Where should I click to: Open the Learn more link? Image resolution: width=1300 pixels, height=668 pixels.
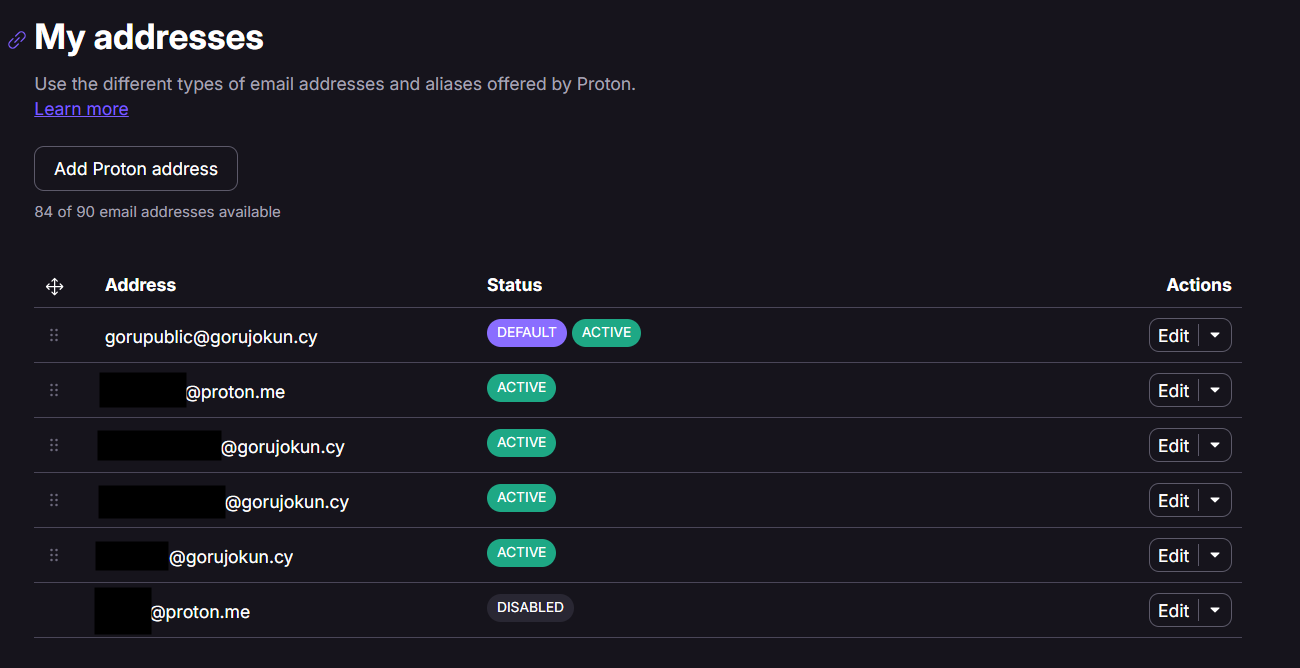point(81,109)
